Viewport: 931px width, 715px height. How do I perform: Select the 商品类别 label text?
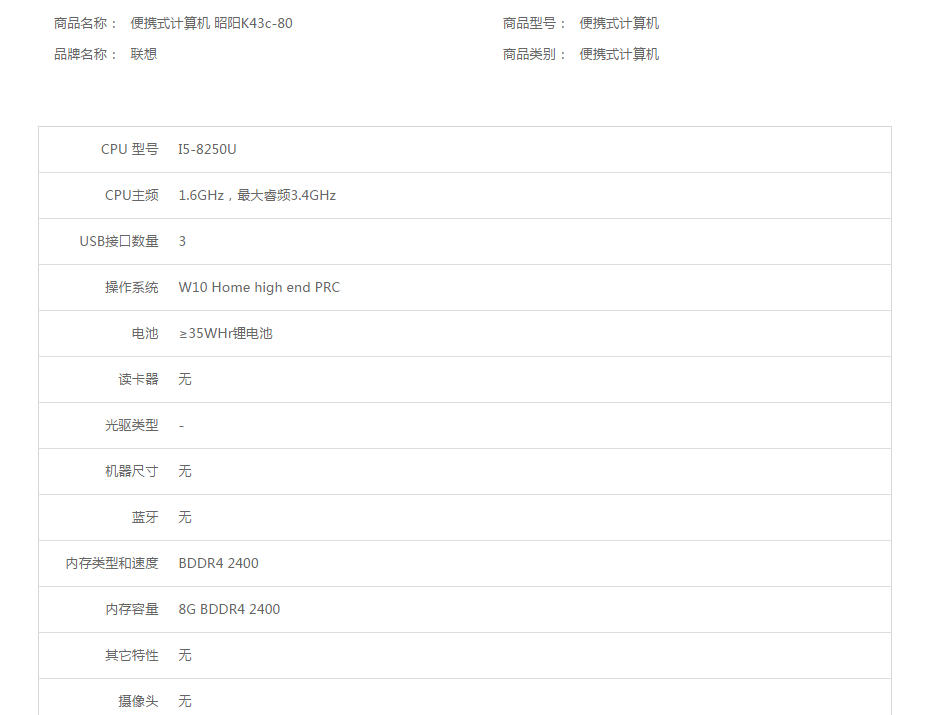[534, 54]
